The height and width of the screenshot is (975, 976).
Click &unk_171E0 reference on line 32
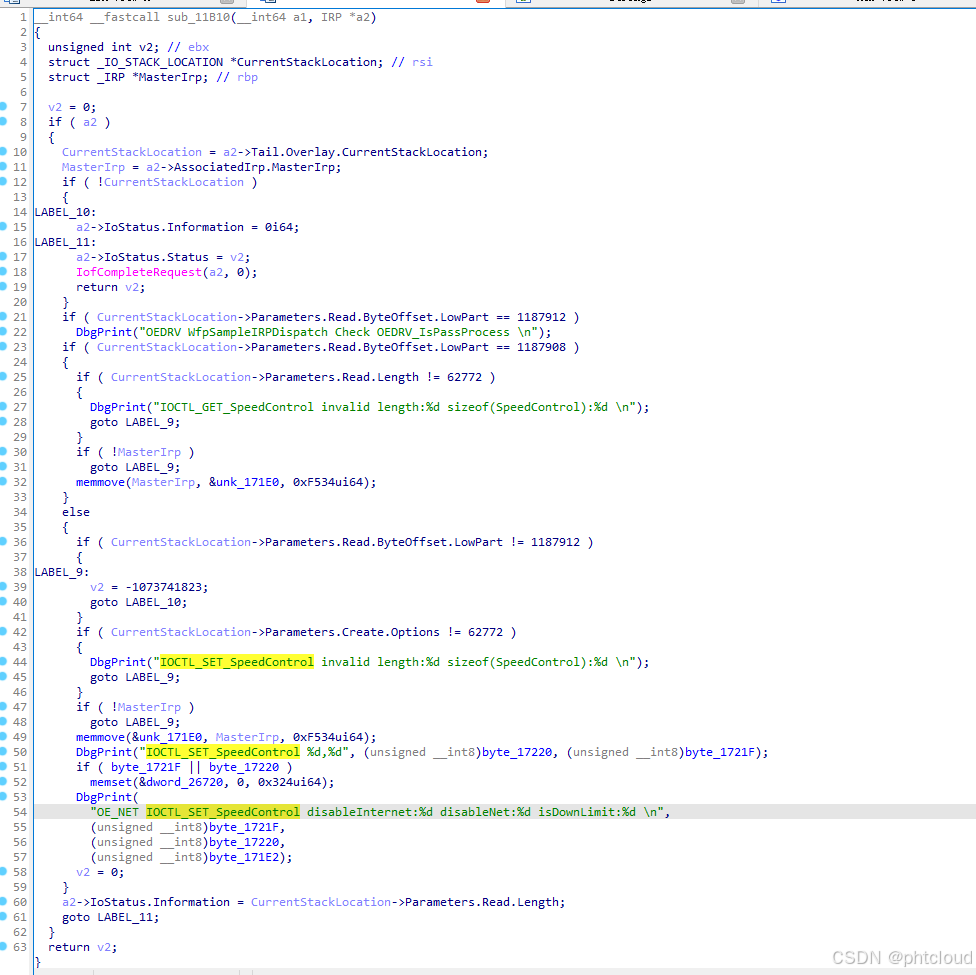click(x=243, y=482)
